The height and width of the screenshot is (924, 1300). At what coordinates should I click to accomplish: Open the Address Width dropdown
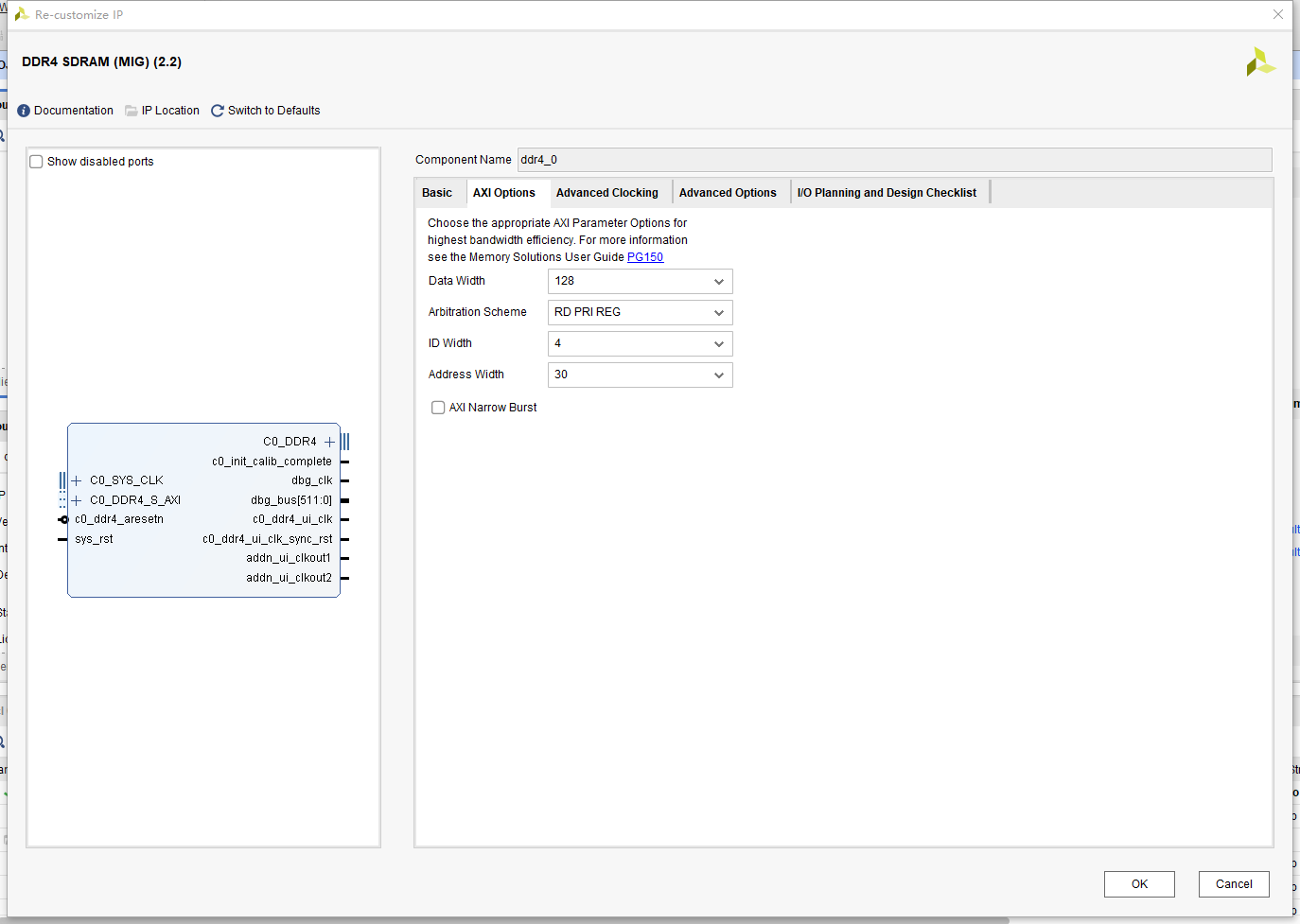point(641,375)
